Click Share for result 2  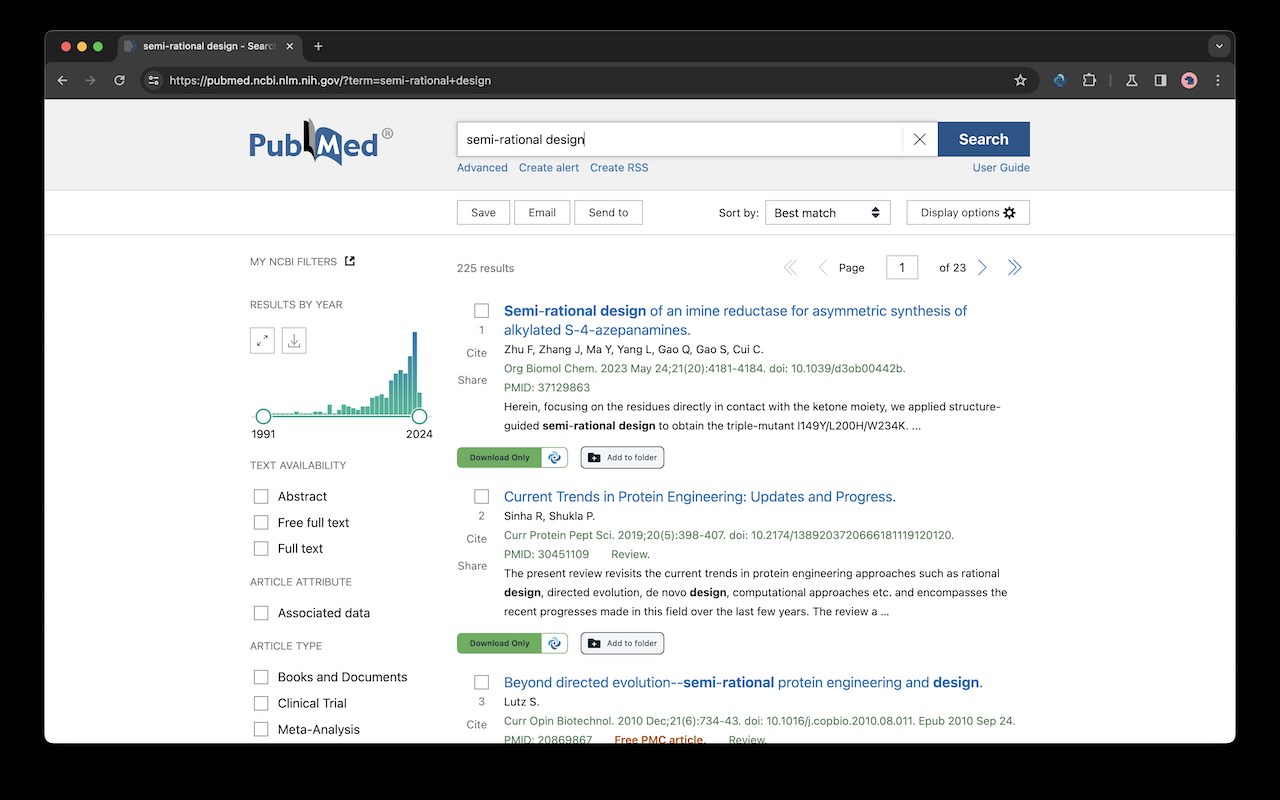pos(472,566)
